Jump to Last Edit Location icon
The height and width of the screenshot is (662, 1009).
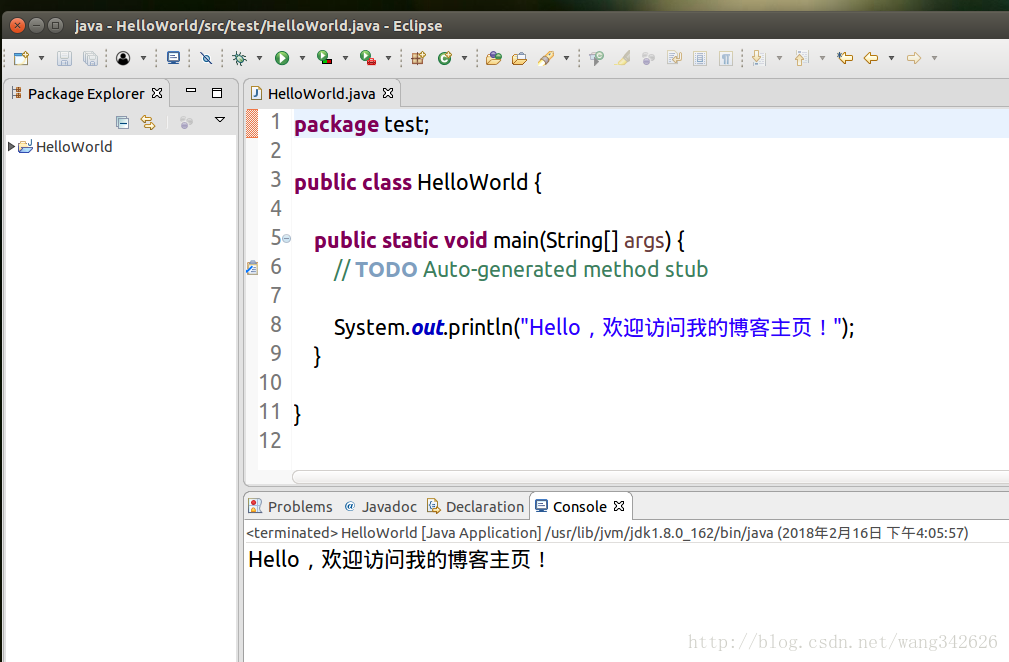coord(845,58)
